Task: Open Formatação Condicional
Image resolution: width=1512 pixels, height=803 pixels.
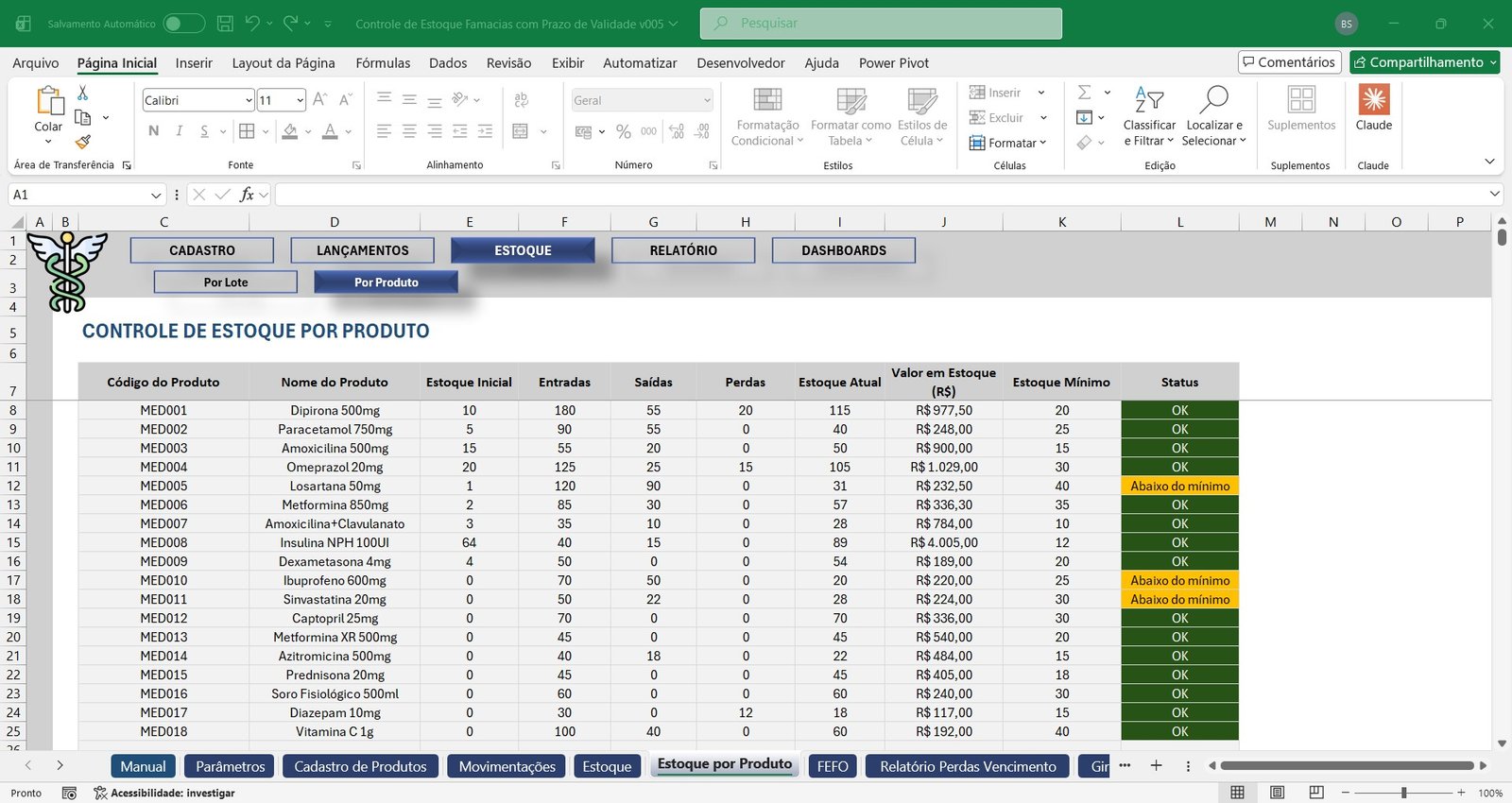Action: click(767, 116)
